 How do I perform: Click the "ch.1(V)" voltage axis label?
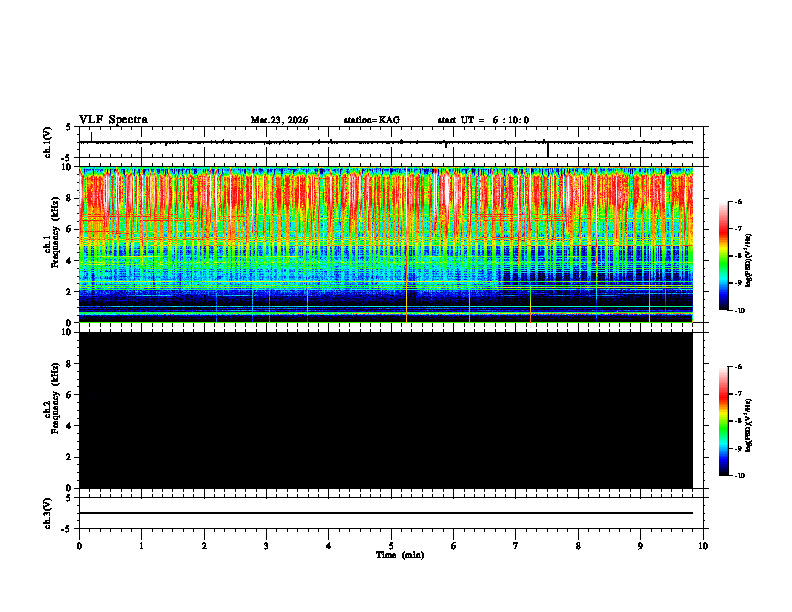(48, 142)
